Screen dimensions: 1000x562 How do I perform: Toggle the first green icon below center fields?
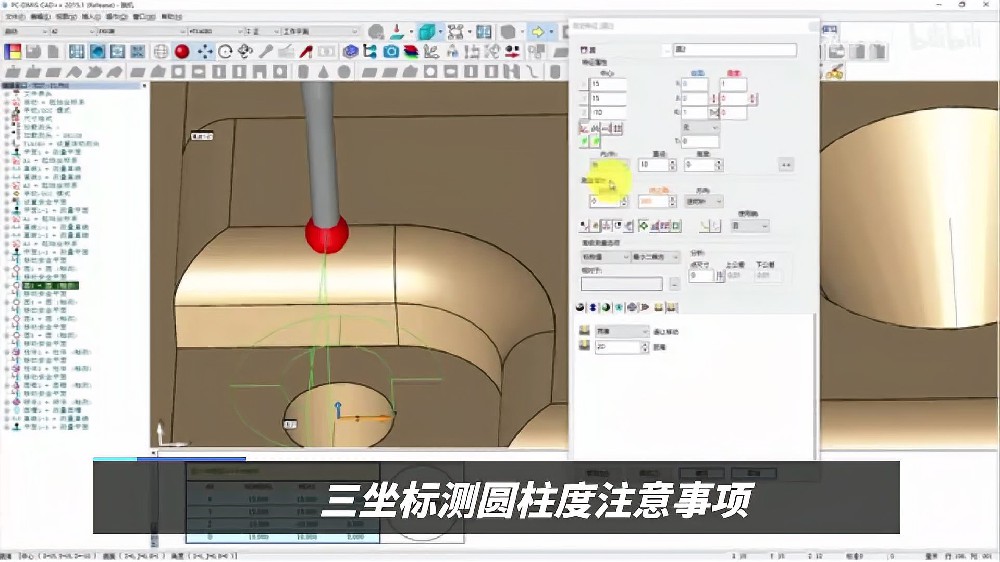click(x=584, y=142)
